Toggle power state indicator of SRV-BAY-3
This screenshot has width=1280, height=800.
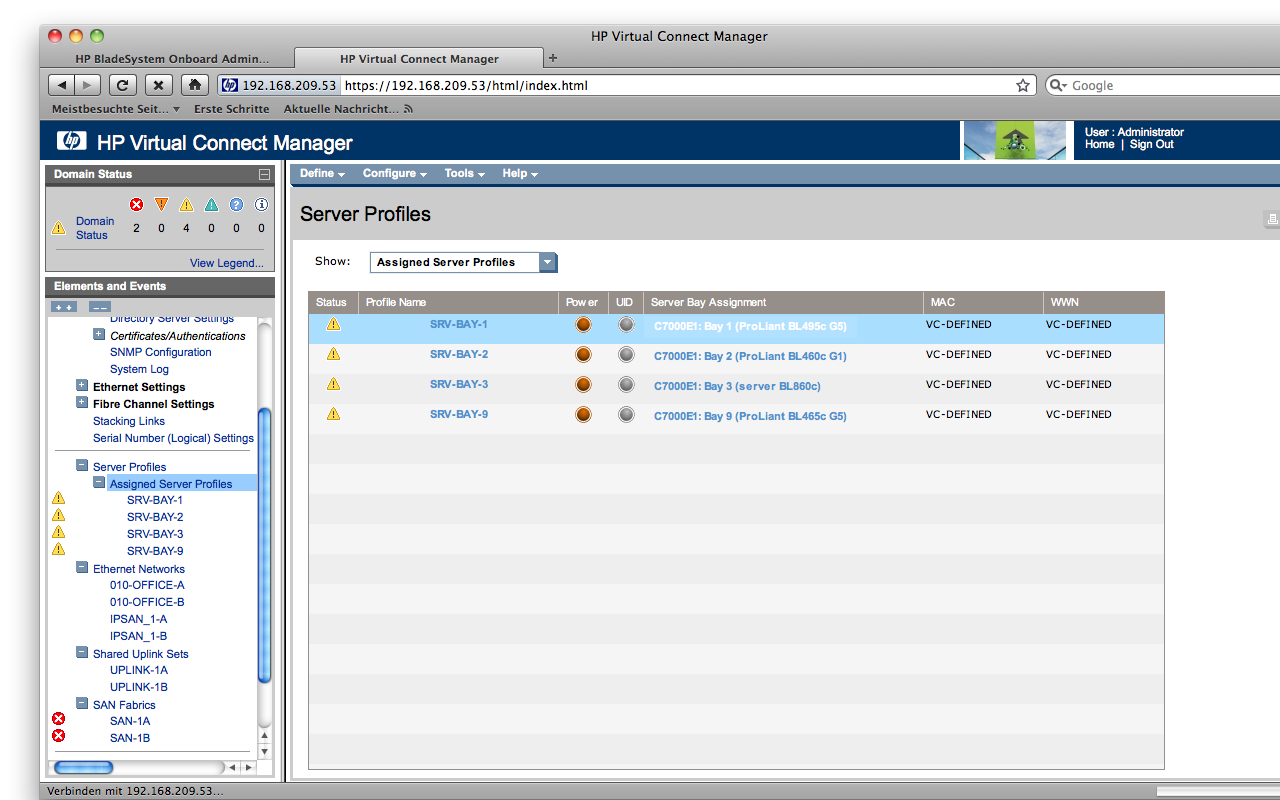583,385
